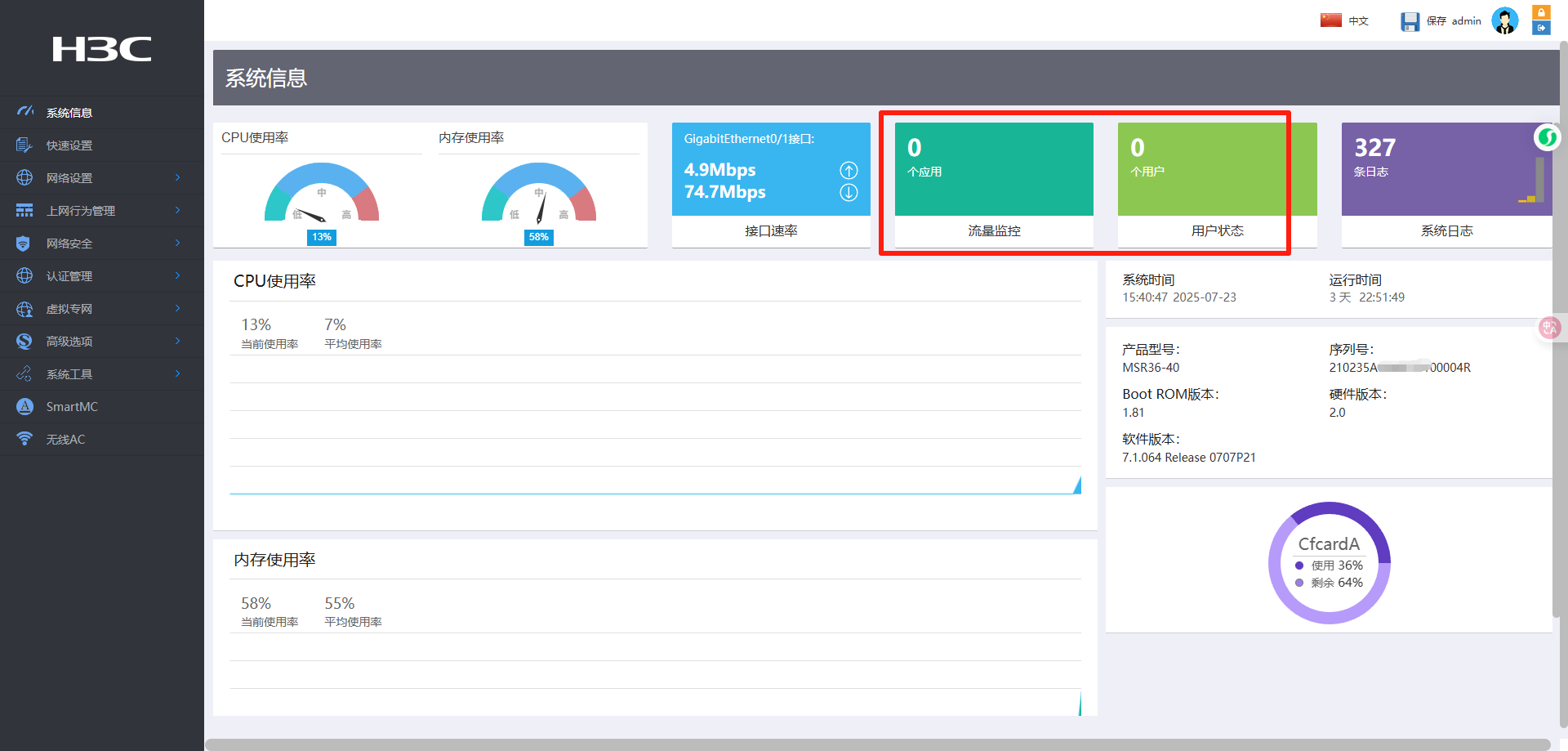Click the horizontal scrollbar at page bottom
Image resolution: width=1568 pixels, height=751 pixels.
point(877,744)
